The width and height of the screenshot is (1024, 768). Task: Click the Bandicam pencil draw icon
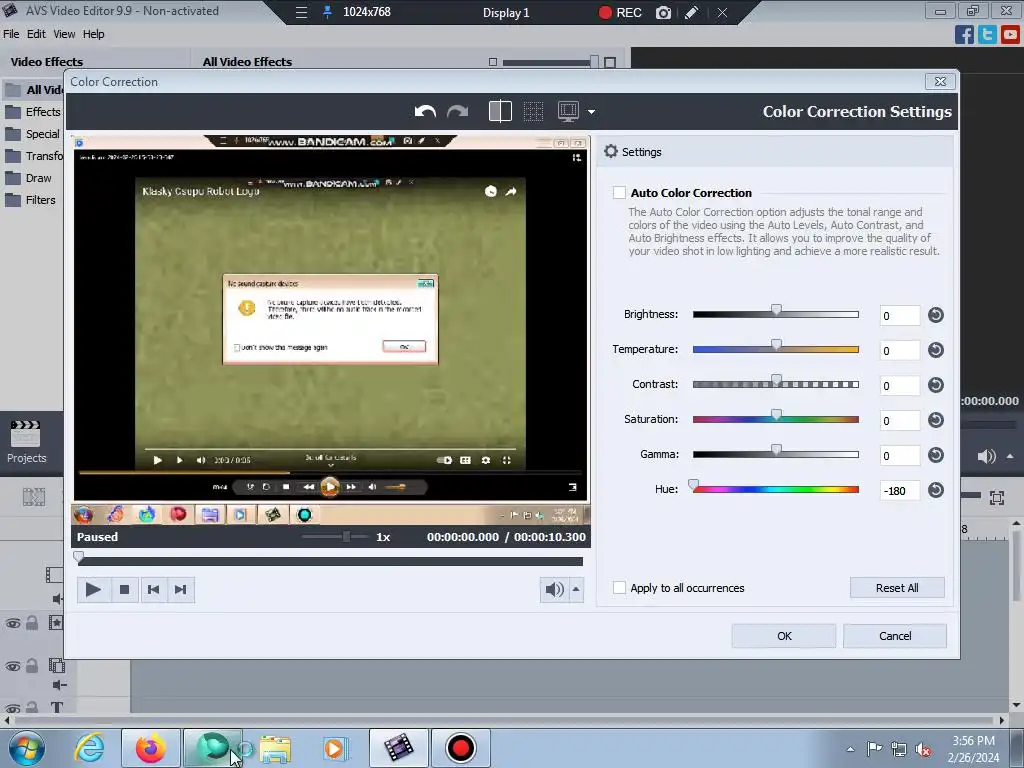[x=692, y=12]
